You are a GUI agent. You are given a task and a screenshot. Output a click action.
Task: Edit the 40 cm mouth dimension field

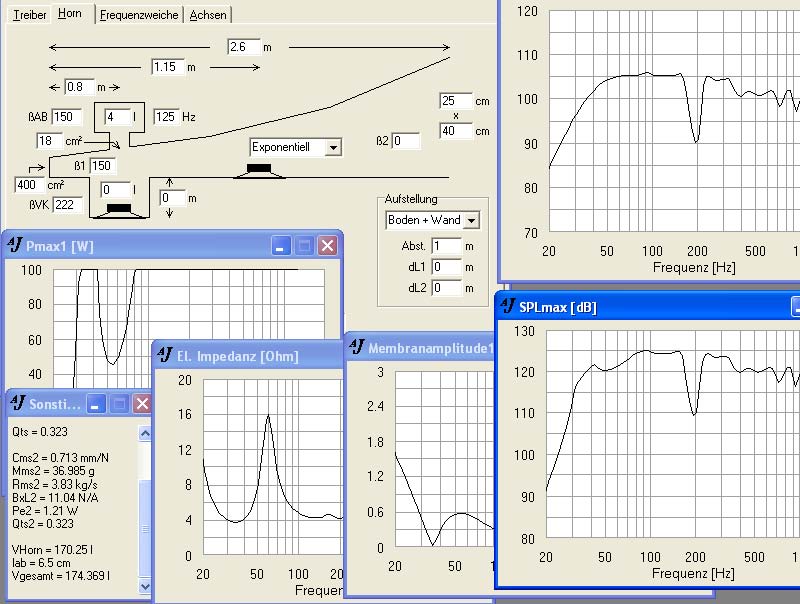(x=456, y=131)
